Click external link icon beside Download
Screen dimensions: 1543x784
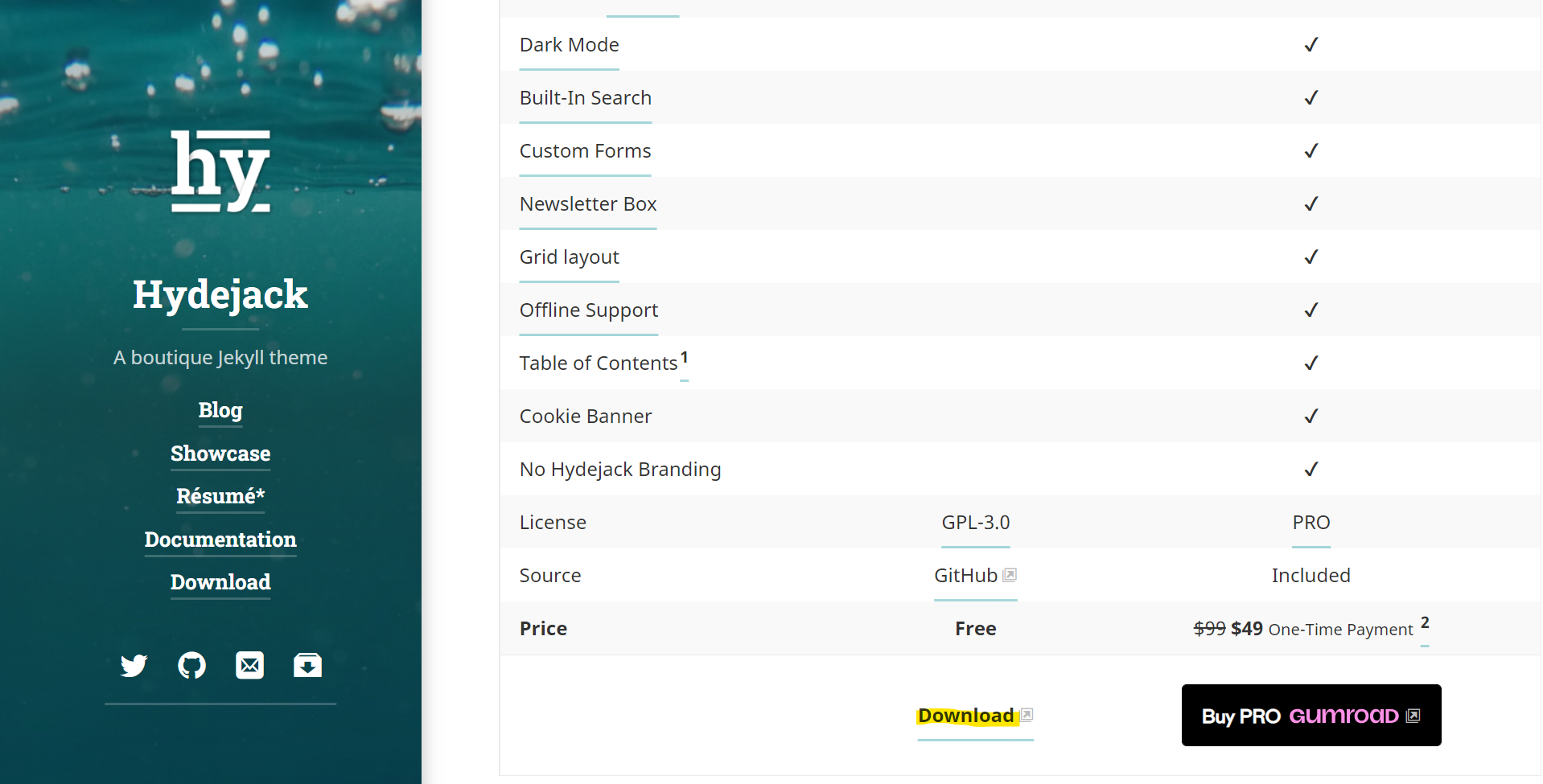click(x=1027, y=715)
